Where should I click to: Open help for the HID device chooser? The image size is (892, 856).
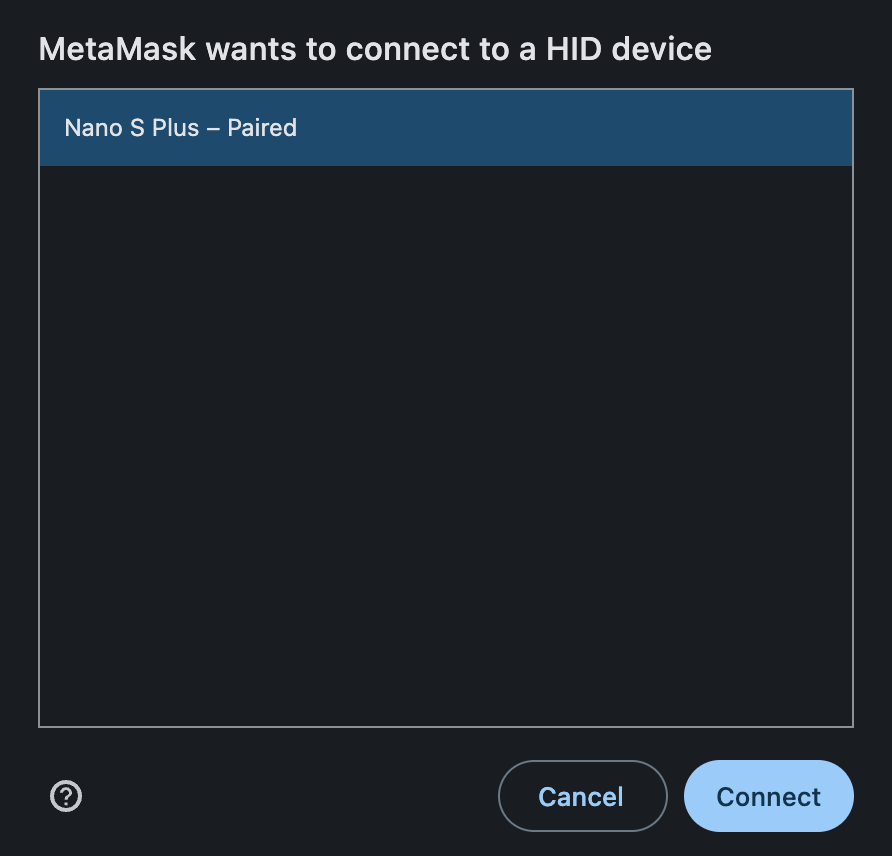pos(66,796)
